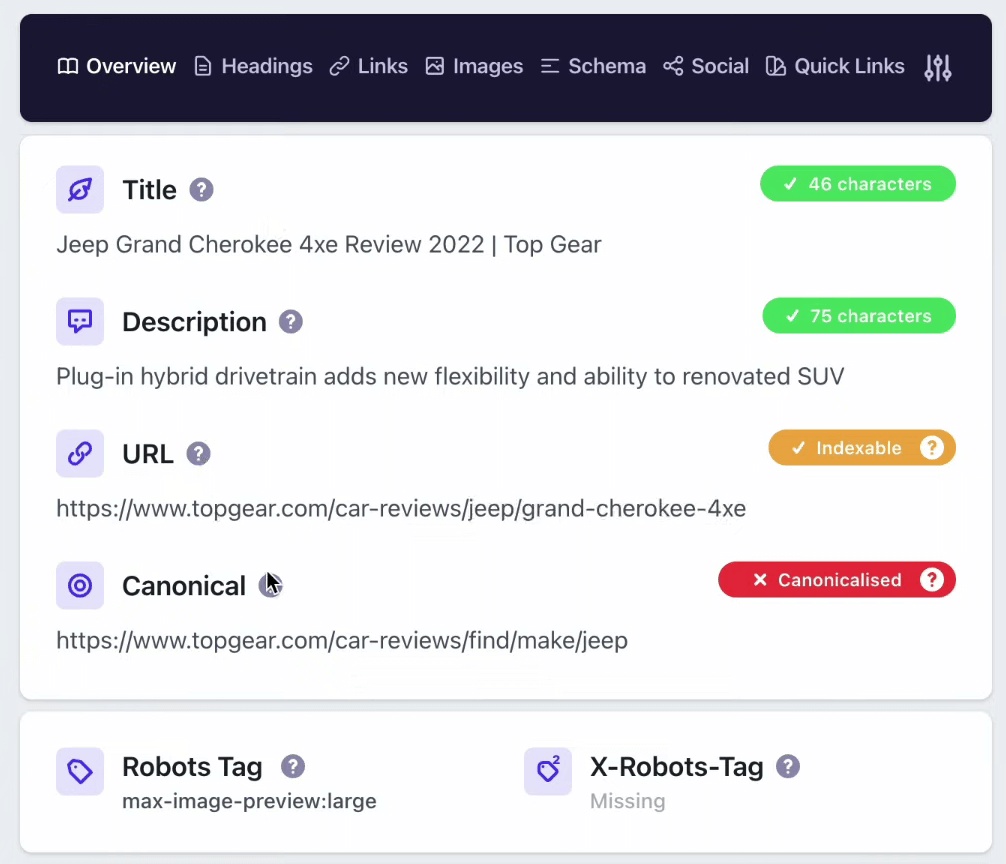Click the Quick Links bookmark icon
1006x864 pixels.
click(x=776, y=66)
